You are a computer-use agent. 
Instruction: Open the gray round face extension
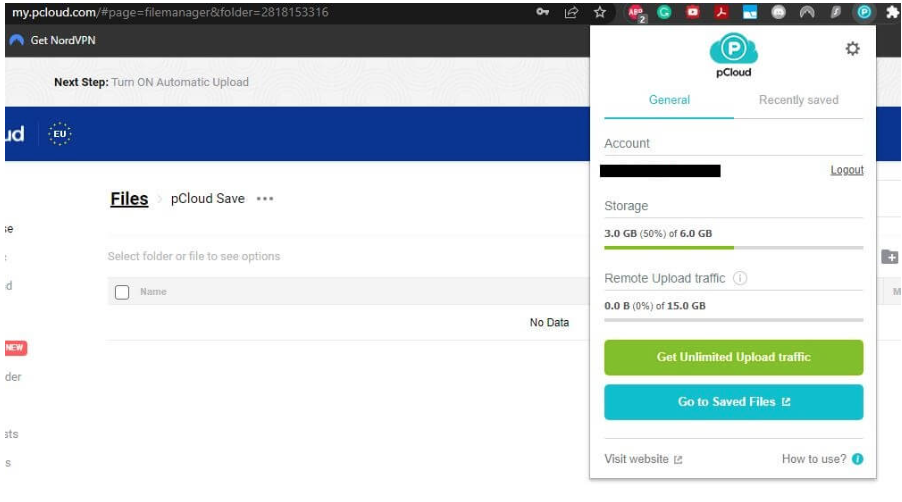point(778,12)
